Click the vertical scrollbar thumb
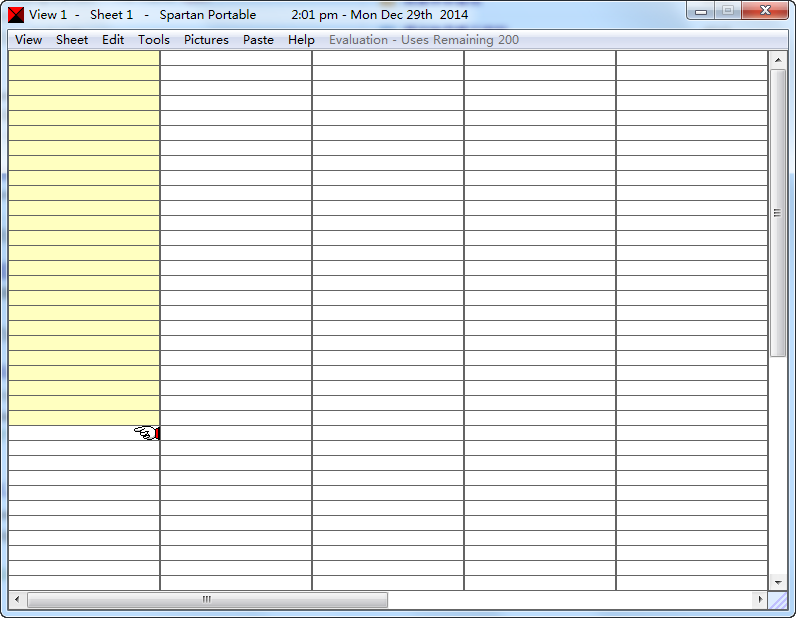 [x=778, y=213]
